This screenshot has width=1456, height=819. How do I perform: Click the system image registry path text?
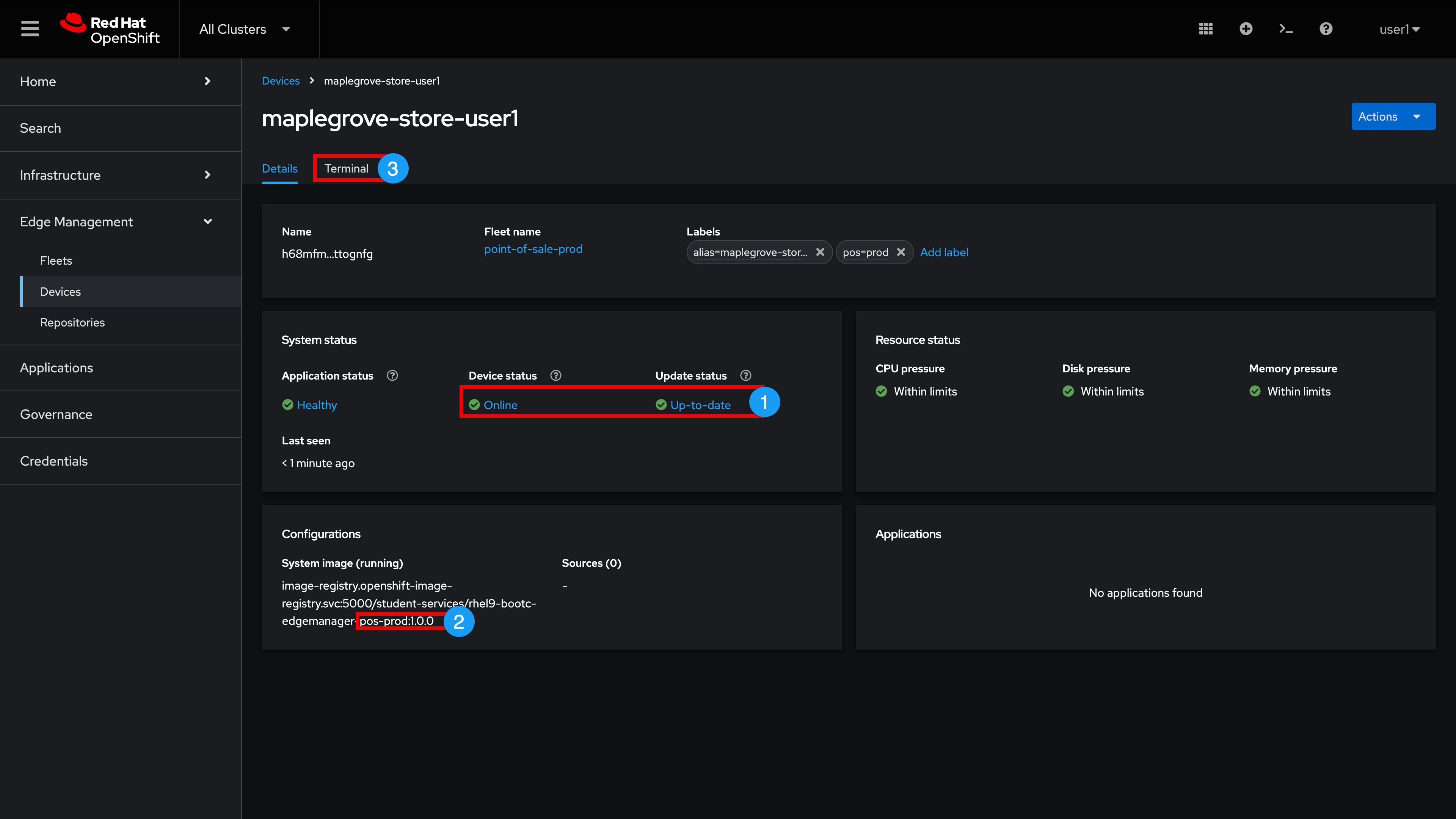(x=409, y=603)
